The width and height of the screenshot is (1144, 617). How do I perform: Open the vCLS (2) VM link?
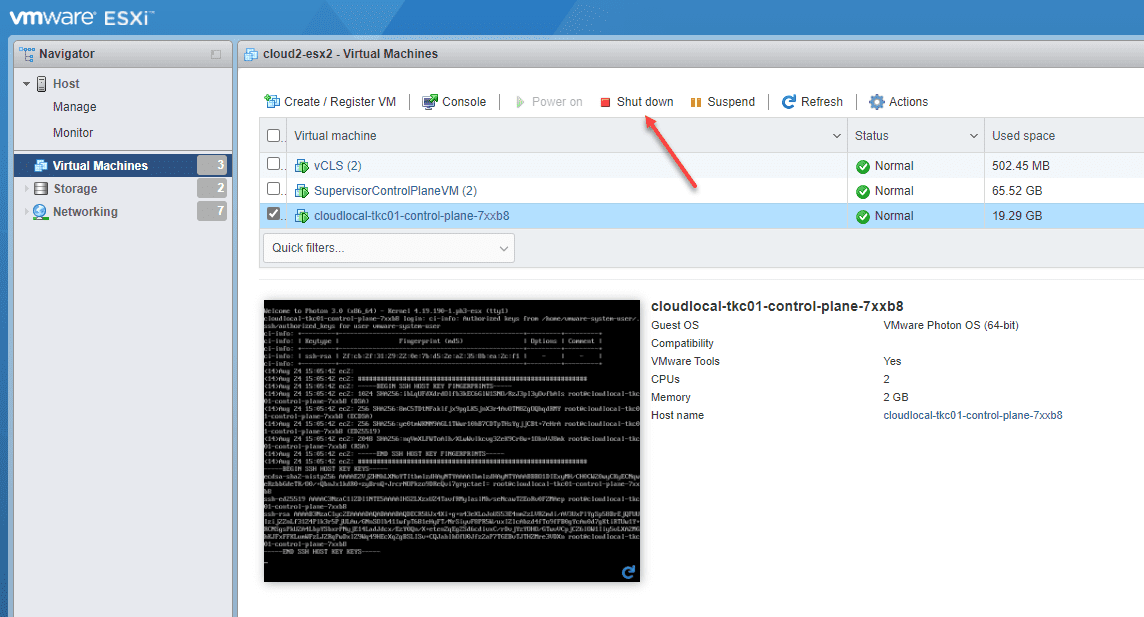(338, 166)
